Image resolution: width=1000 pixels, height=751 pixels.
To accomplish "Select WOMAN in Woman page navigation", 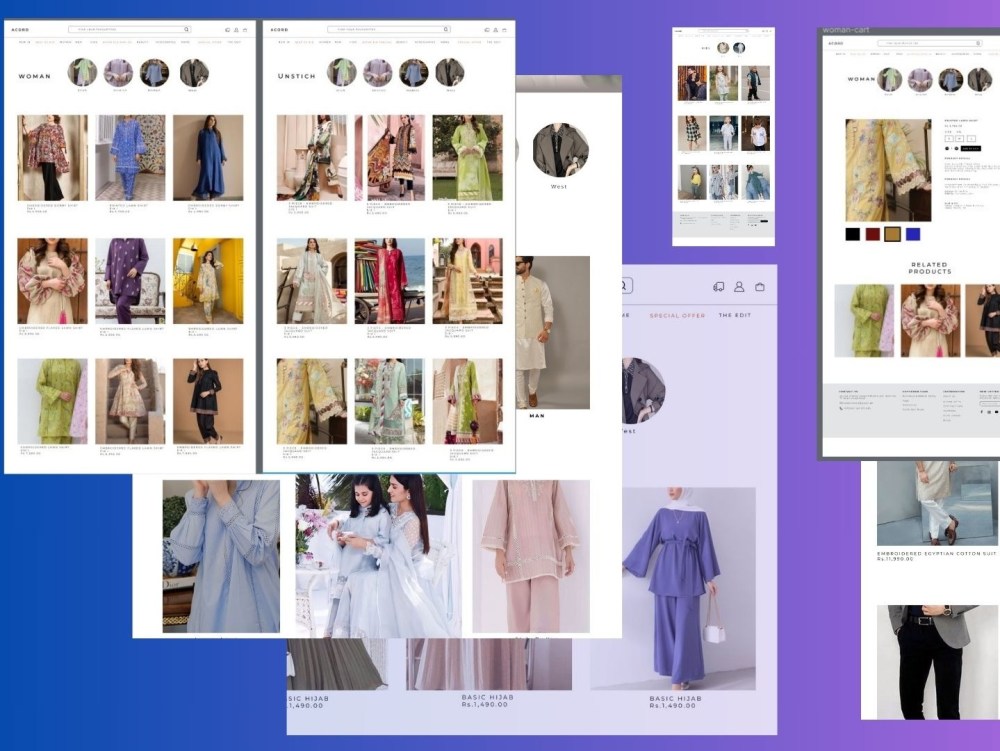I will click(66, 42).
